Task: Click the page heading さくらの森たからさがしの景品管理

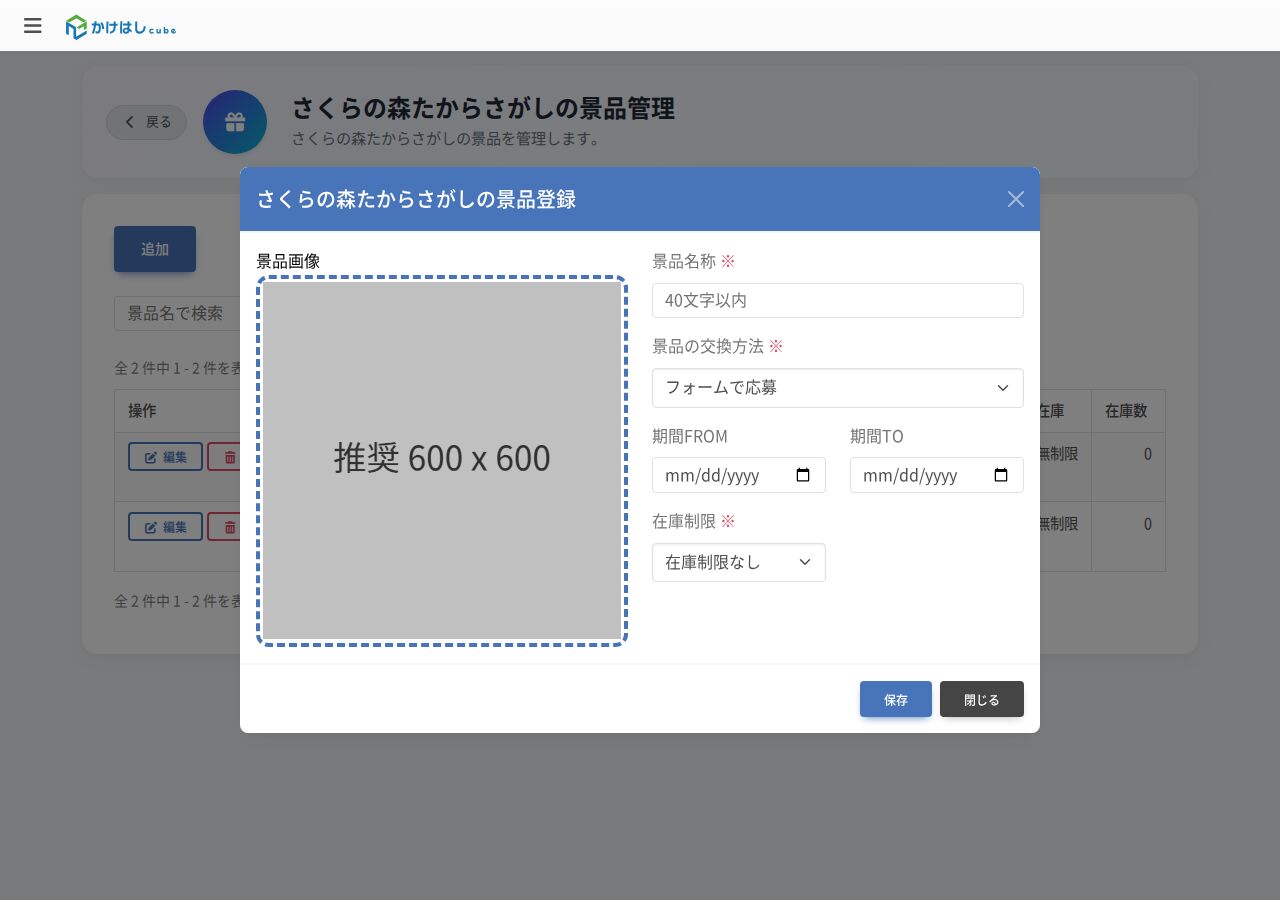Action: [483, 108]
